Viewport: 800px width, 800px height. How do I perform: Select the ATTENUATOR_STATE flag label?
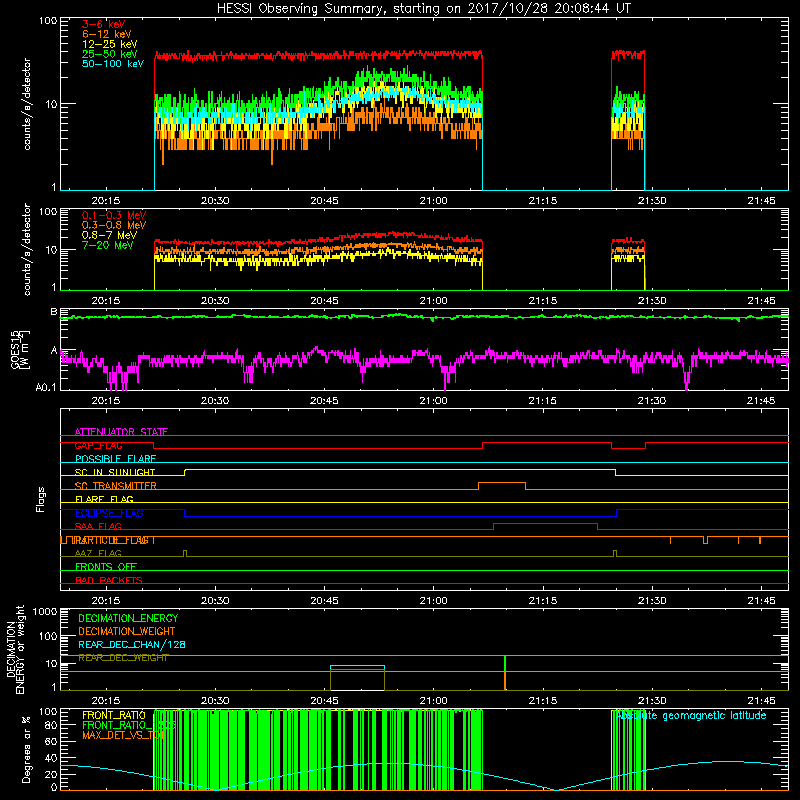click(x=121, y=432)
